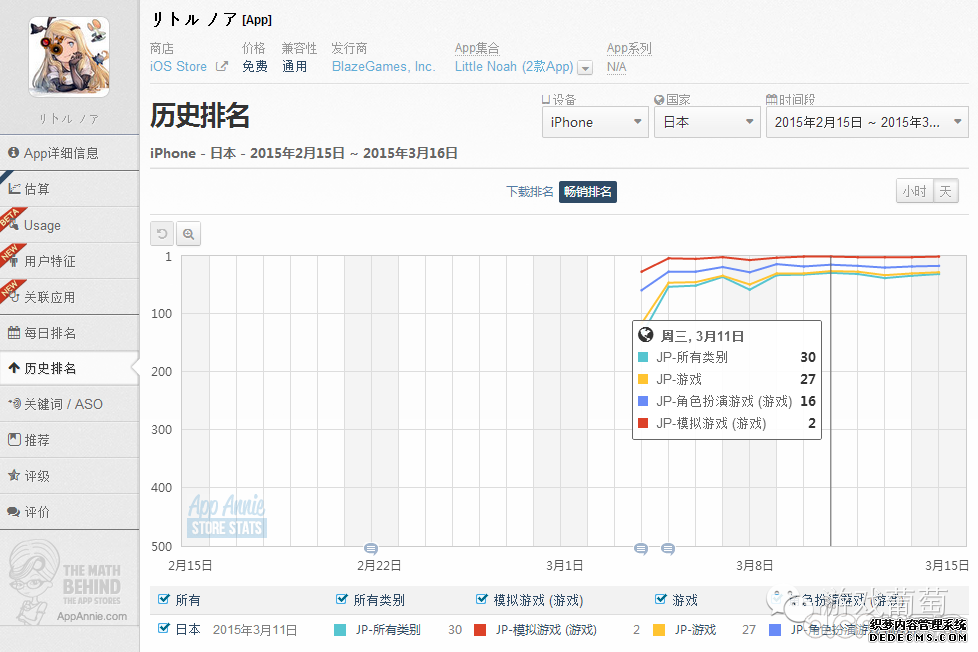The width and height of the screenshot is (978, 652).
Task: Click the globe icon beside 国家
Action: click(x=659, y=100)
